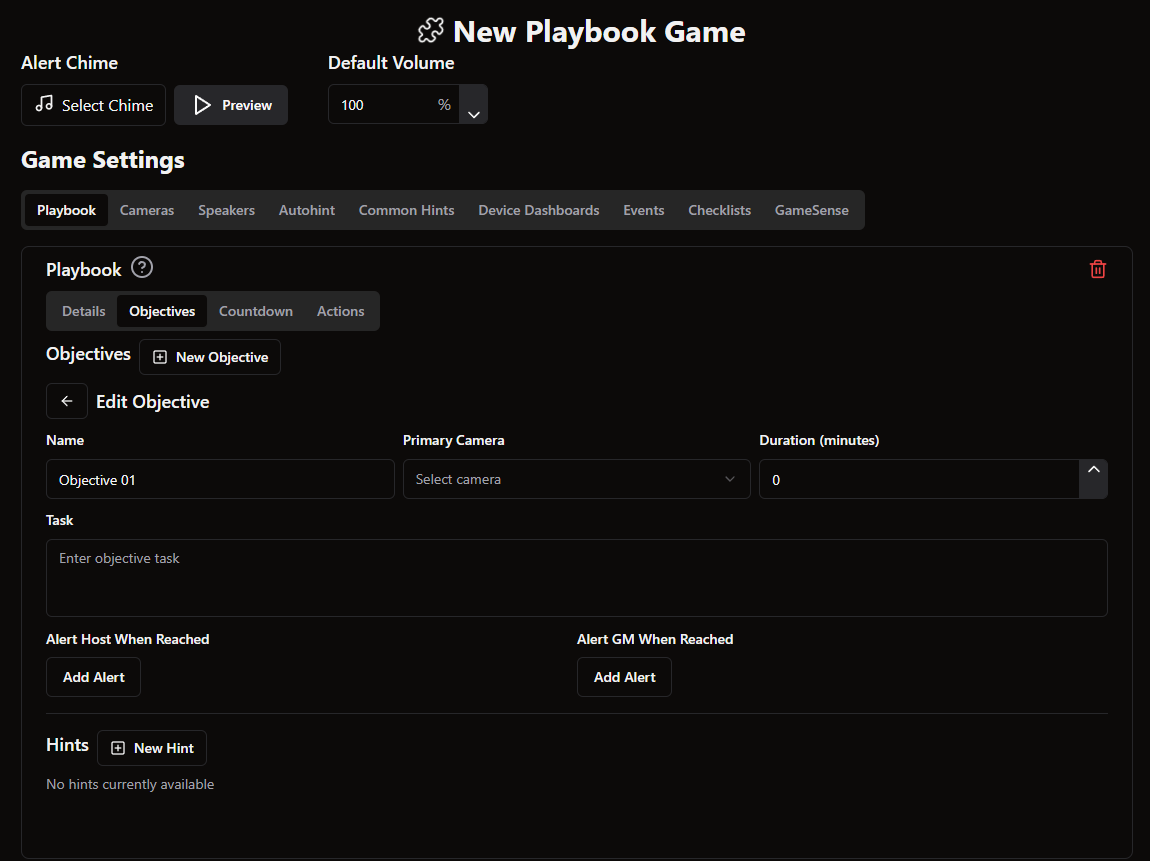Open the Cameras tab
This screenshot has width=1150, height=861.
click(x=147, y=210)
